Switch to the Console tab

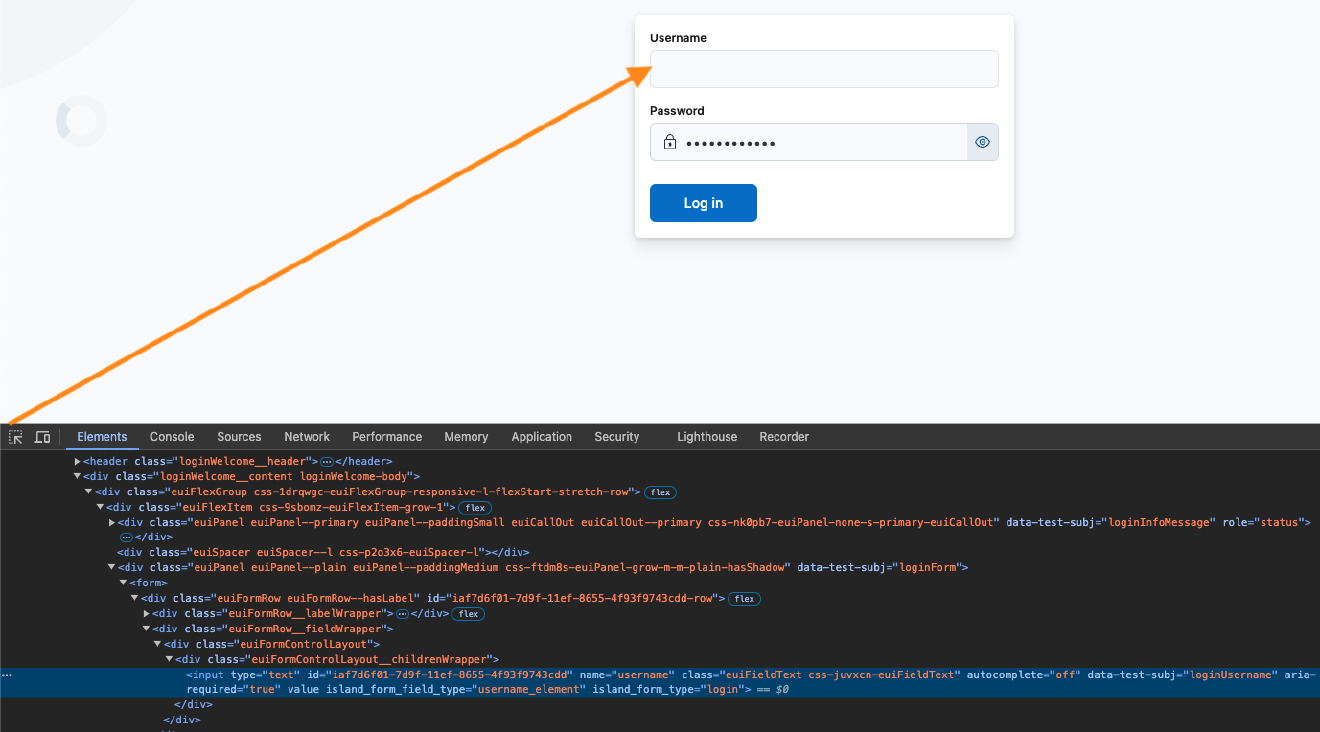coord(171,436)
